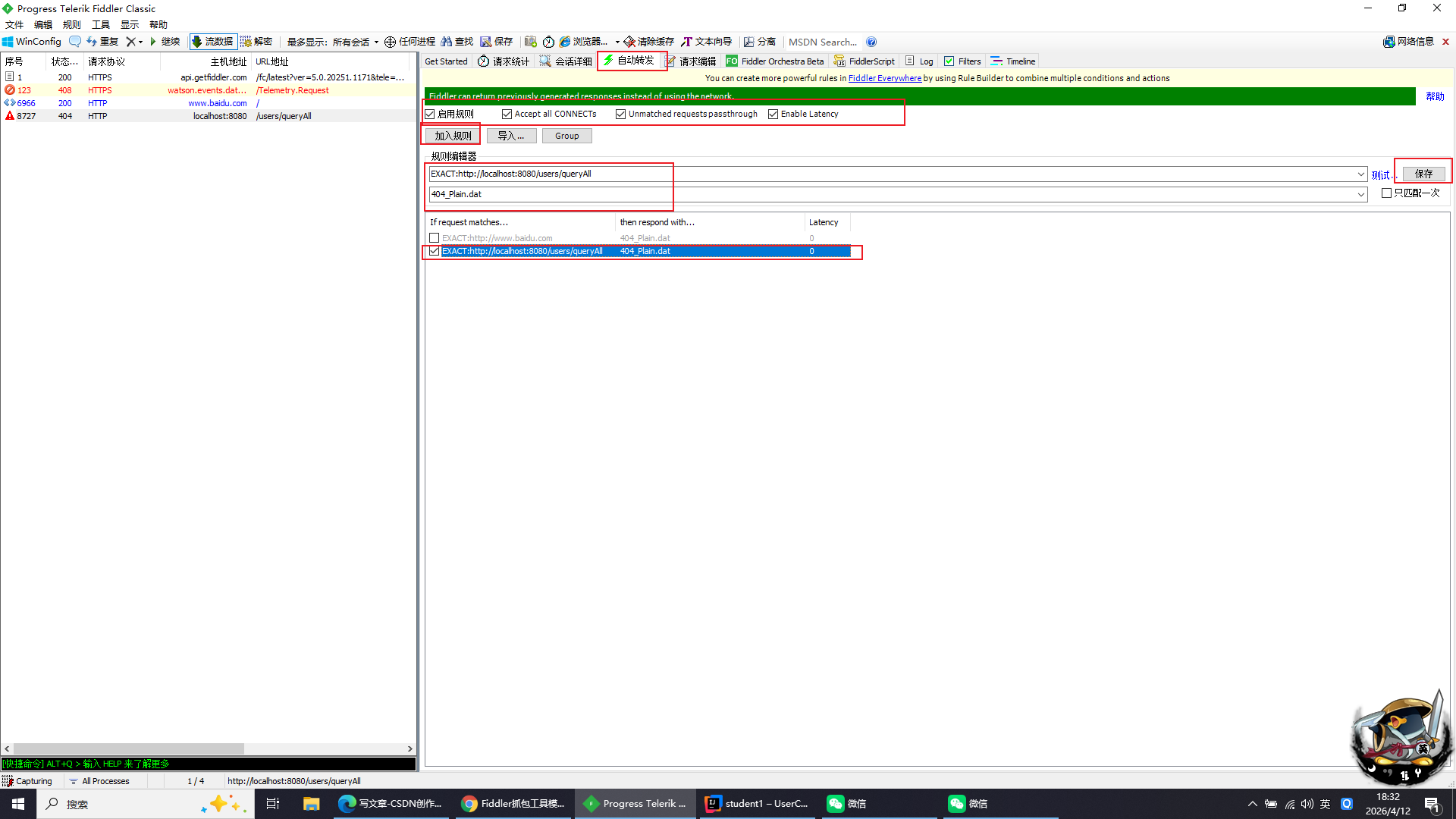Switch to the FiddlerScript tab
Viewport: 1456px width, 819px height.
(x=864, y=61)
